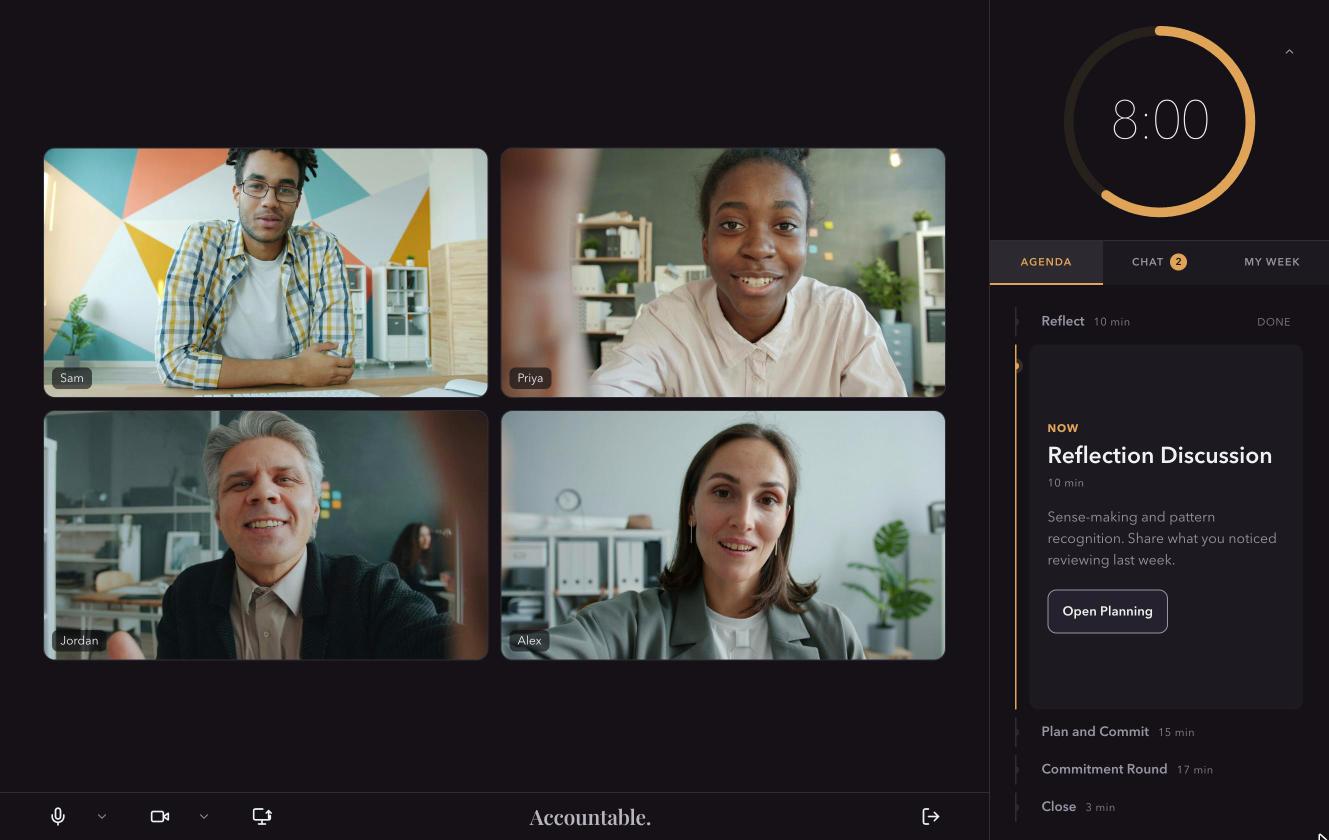This screenshot has width=1329, height=840.
Task: Expand the Close agenda item
Action: [x=1165, y=806]
